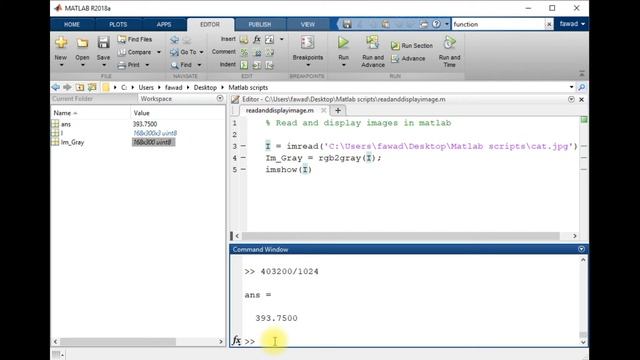Click the Comment percent icon

click(244, 52)
